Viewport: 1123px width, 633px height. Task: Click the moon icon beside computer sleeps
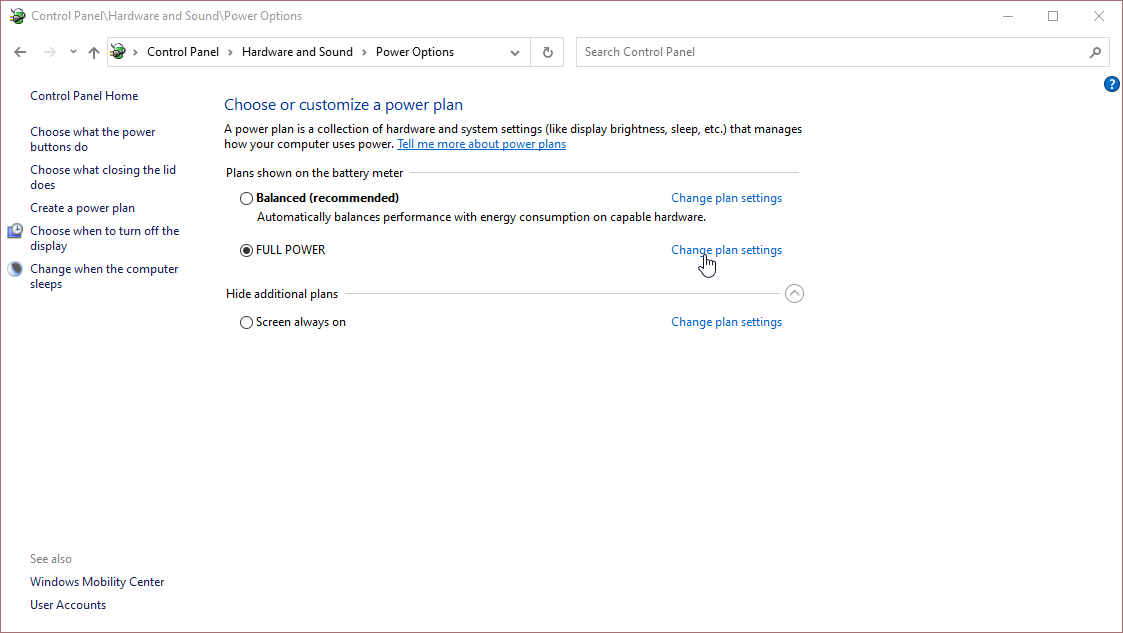[15, 270]
